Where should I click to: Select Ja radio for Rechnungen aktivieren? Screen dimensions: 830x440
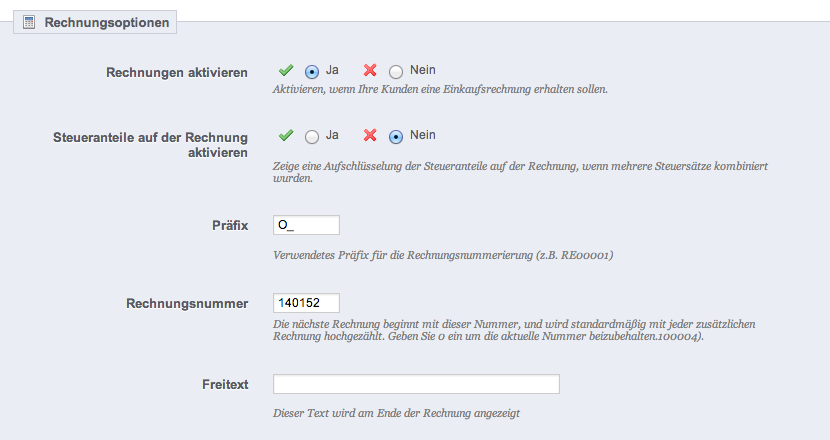click(312, 72)
